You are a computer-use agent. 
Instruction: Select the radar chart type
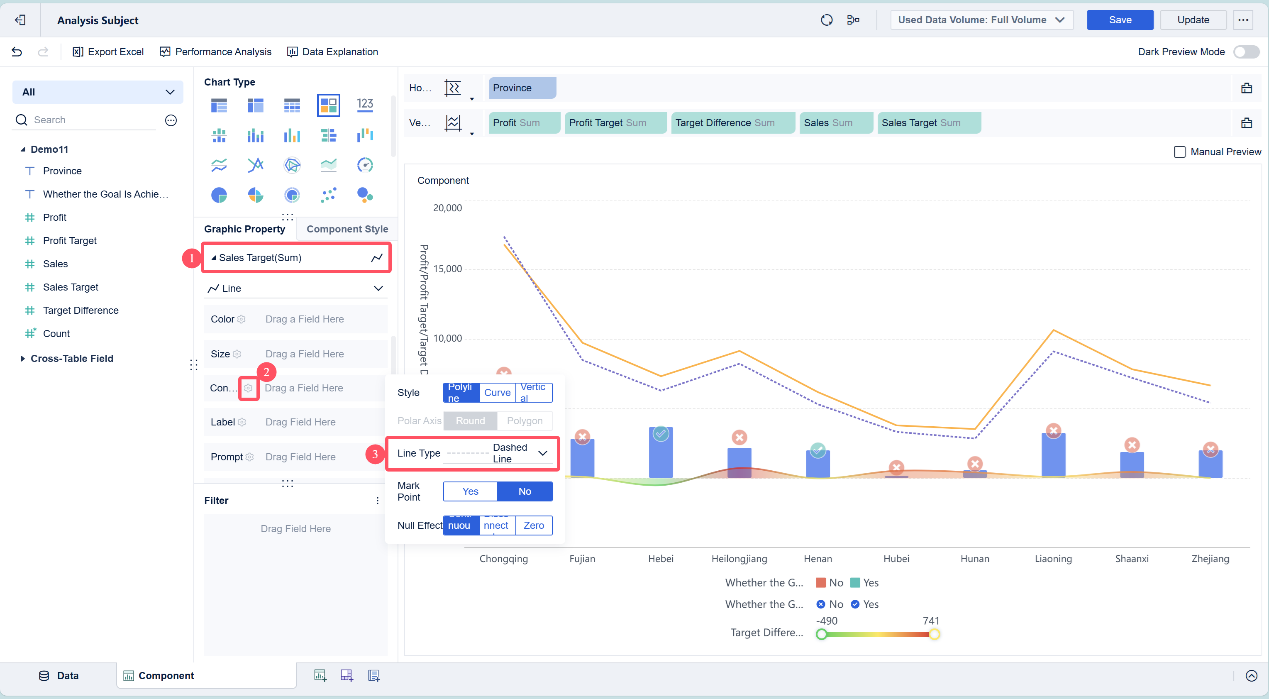(x=292, y=165)
